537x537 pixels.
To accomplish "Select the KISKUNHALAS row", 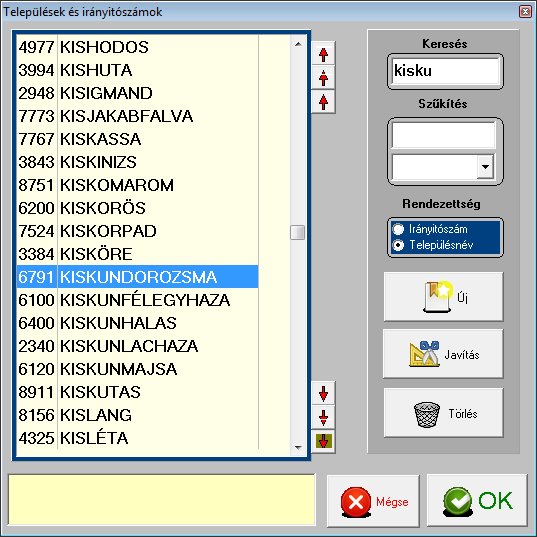I will pos(137,323).
